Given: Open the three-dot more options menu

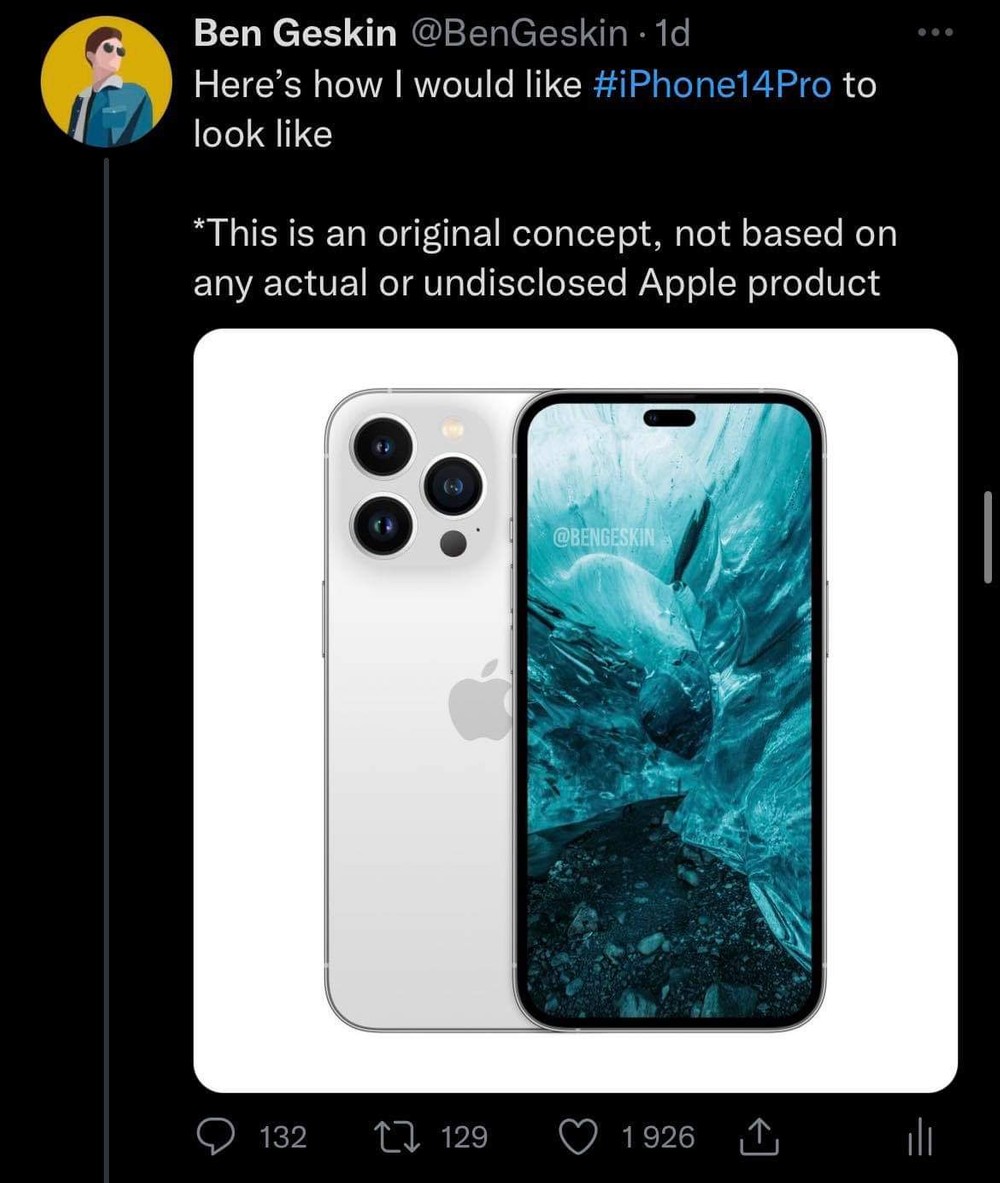Looking at the screenshot, I should click(x=936, y=32).
